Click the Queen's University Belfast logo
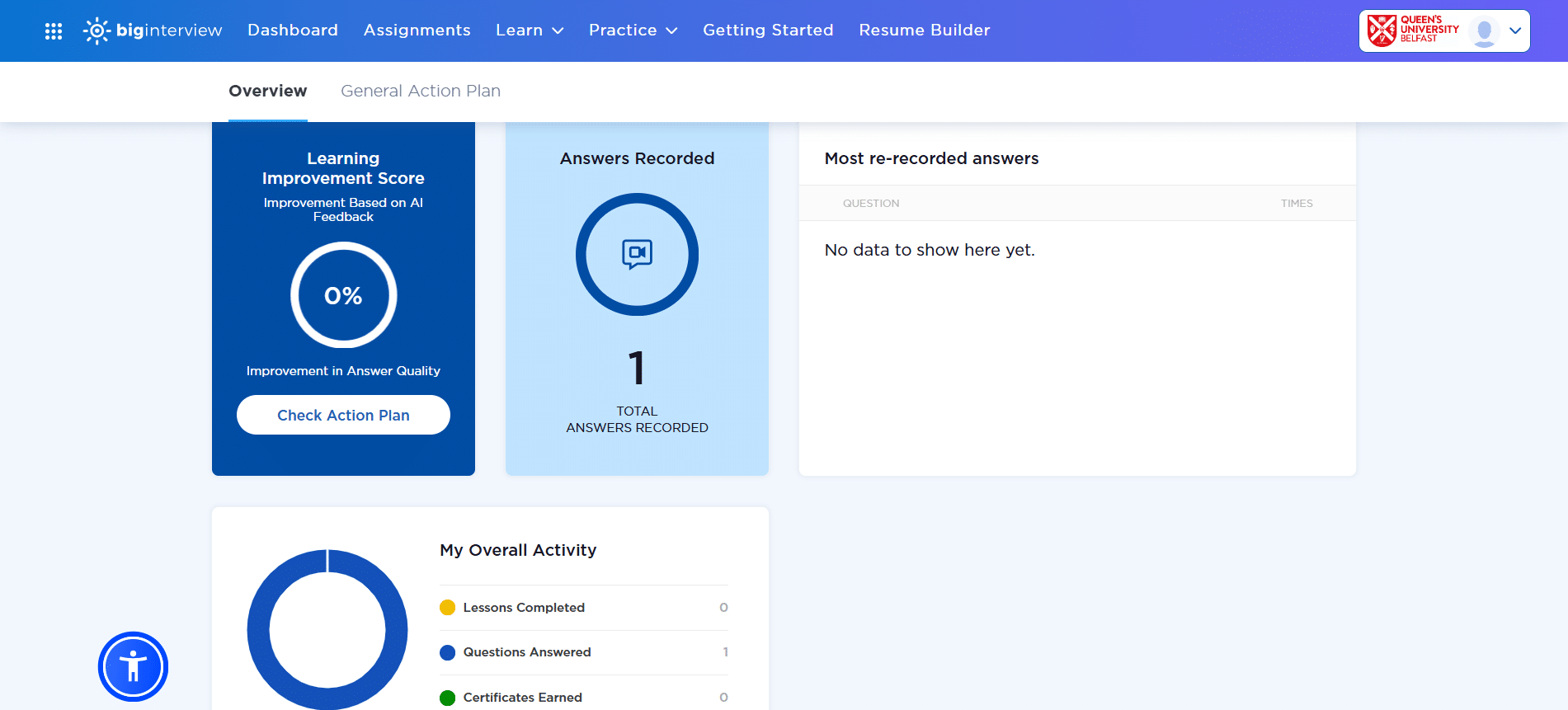The image size is (1568, 710). (x=1413, y=31)
